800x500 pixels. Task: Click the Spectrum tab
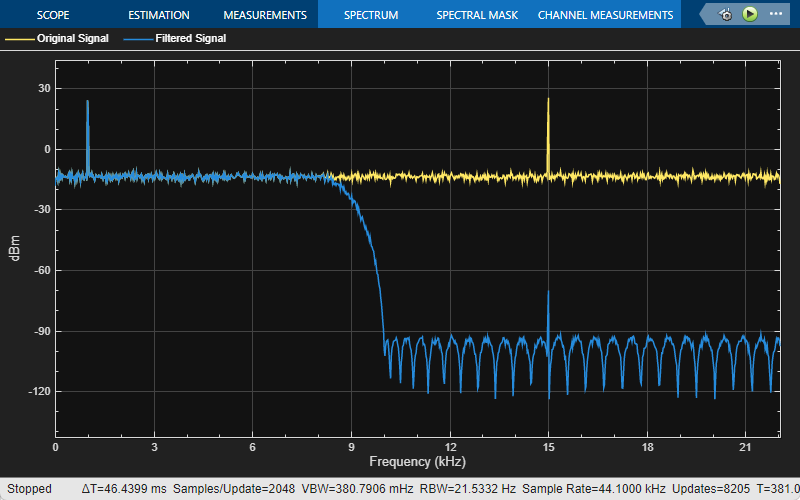coord(371,15)
